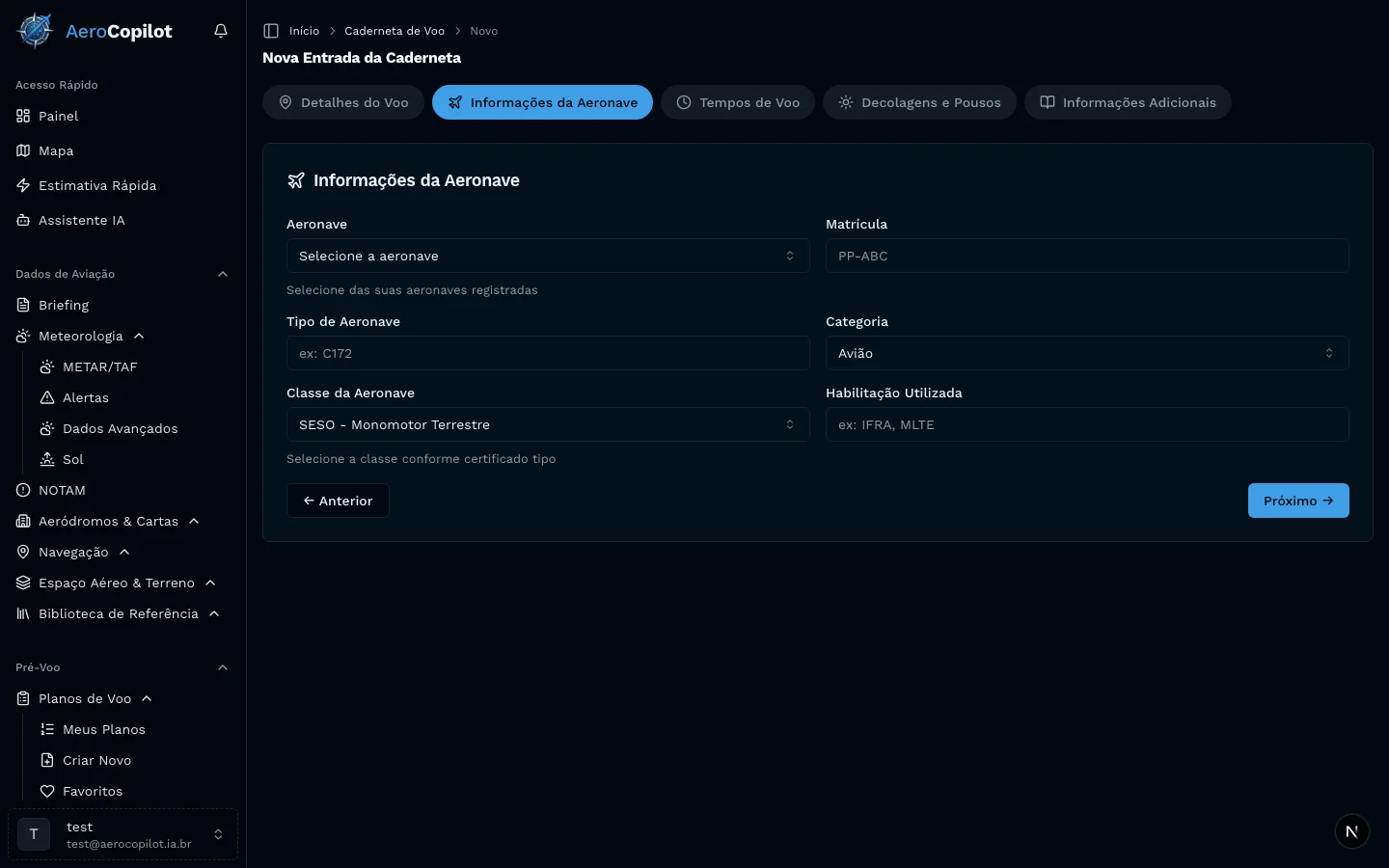Toggle the sidebar panel icon
The height and width of the screenshot is (868, 1389).
(x=271, y=31)
